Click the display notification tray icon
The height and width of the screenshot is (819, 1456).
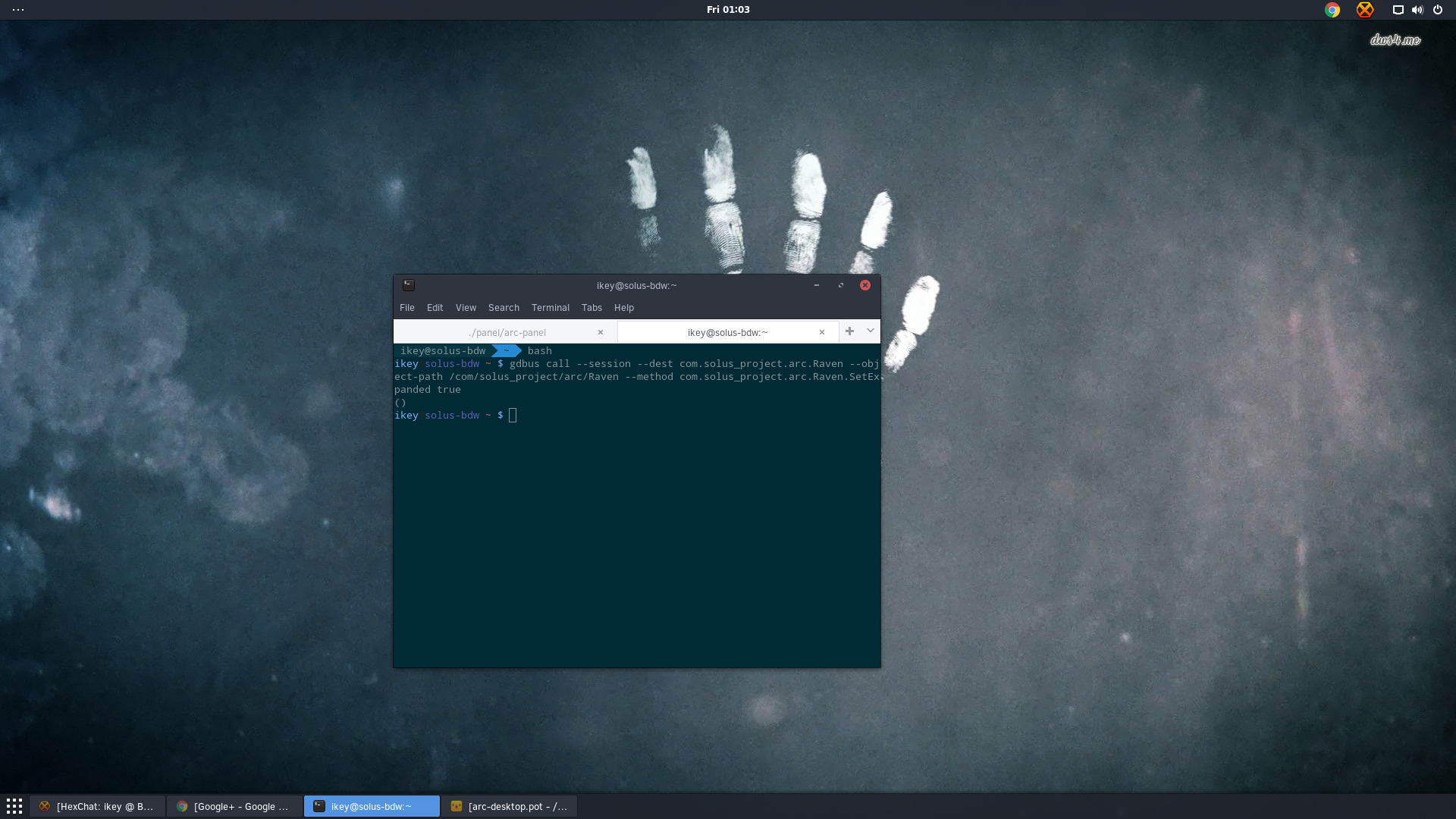(x=1398, y=10)
